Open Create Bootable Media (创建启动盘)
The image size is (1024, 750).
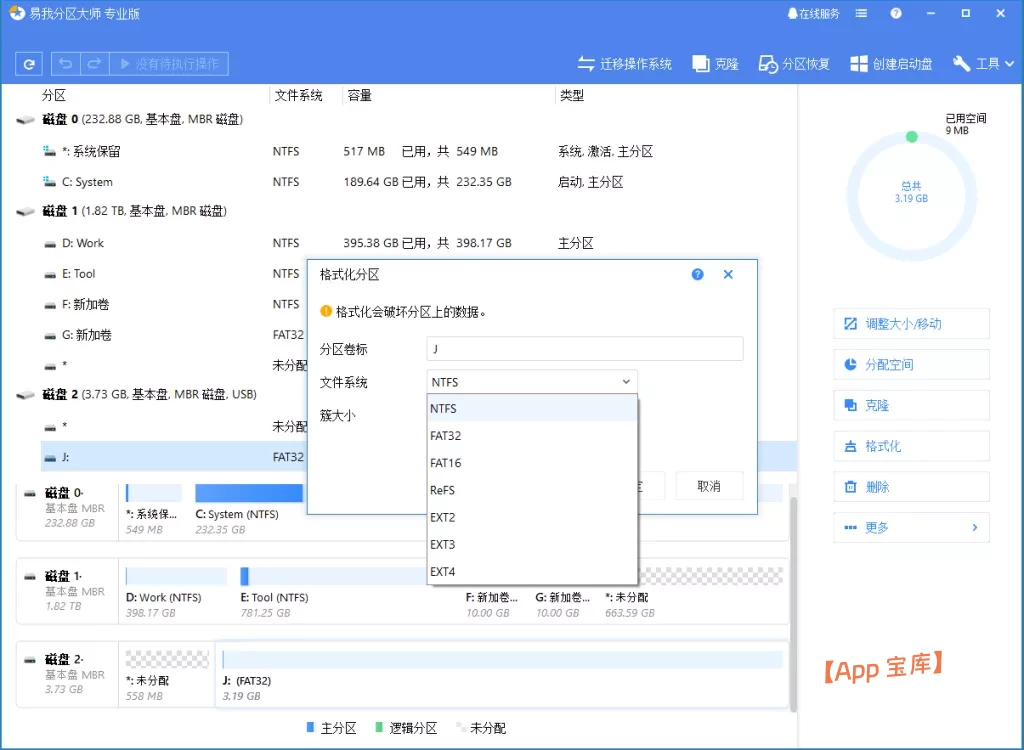tap(891, 64)
